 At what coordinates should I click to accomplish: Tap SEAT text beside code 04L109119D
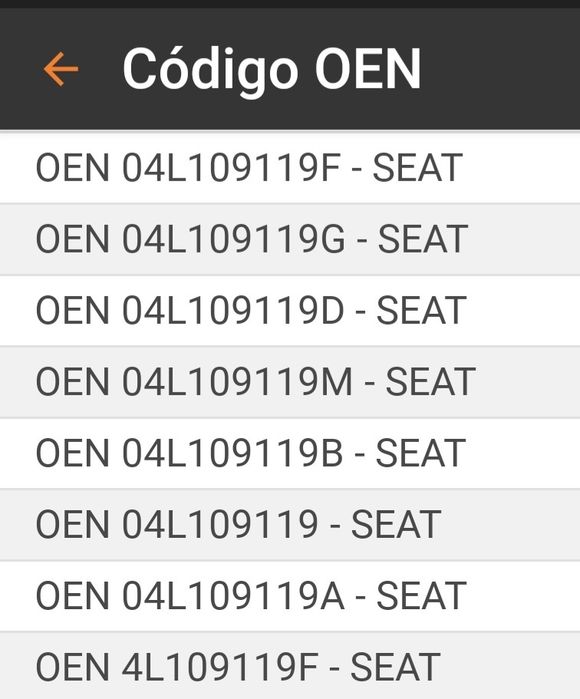coord(422,311)
